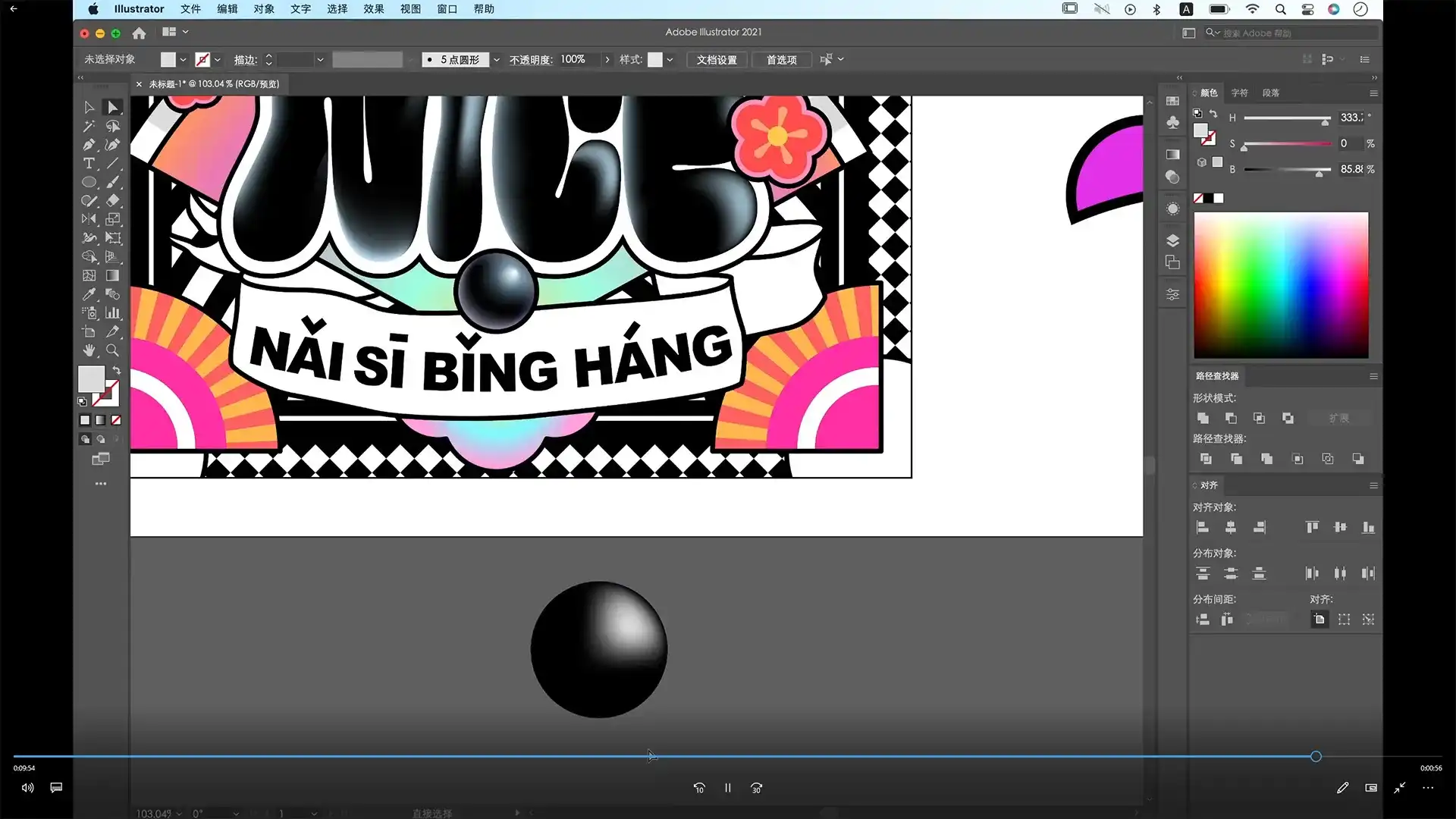Switch to the 字符 panel tab
This screenshot has height=819, width=1456.
tap(1239, 93)
